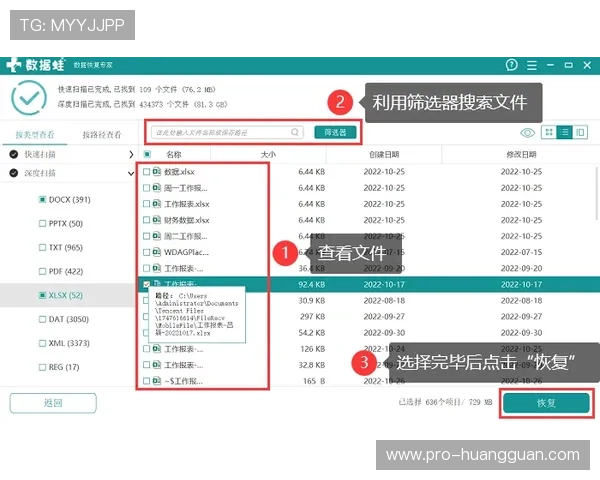Image resolution: width=600 pixels, height=480 pixels.
Task: Click the 297 KB size cell
Action: 313,317
